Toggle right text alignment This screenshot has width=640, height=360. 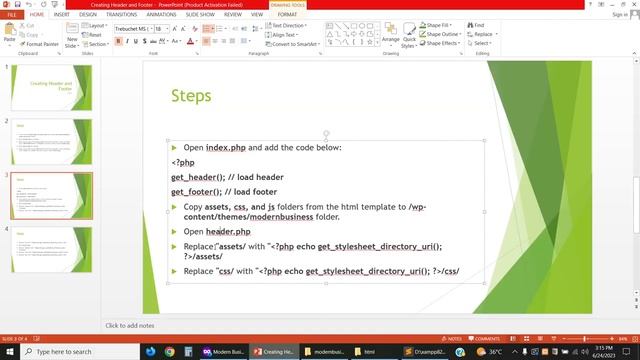coord(224,41)
